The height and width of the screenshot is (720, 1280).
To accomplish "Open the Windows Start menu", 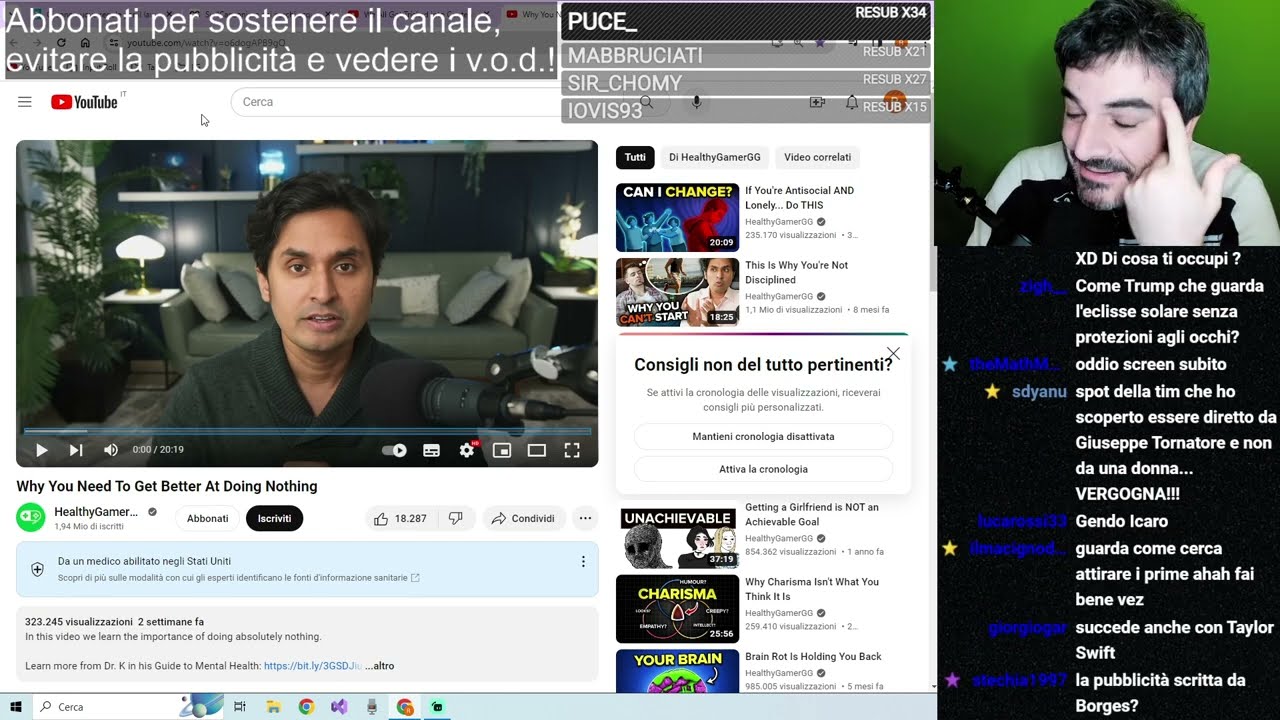I will [14, 706].
